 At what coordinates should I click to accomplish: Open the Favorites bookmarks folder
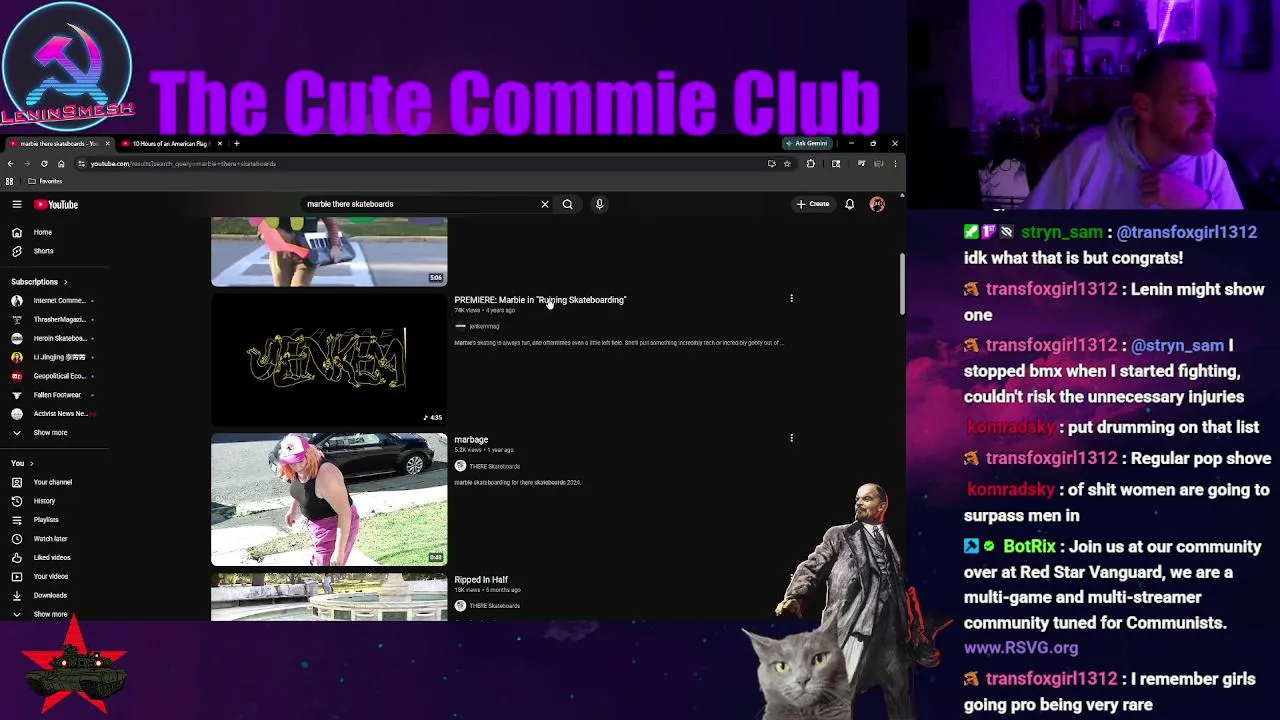[45, 182]
